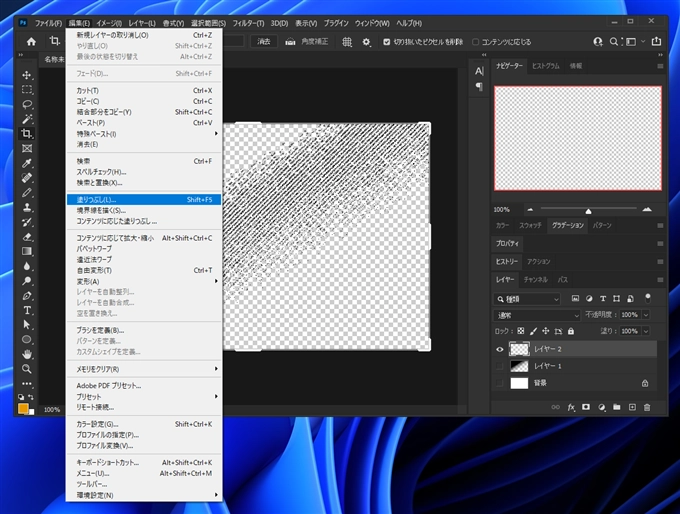Click the fx layer style icon
680x514 pixels.
click(x=572, y=407)
